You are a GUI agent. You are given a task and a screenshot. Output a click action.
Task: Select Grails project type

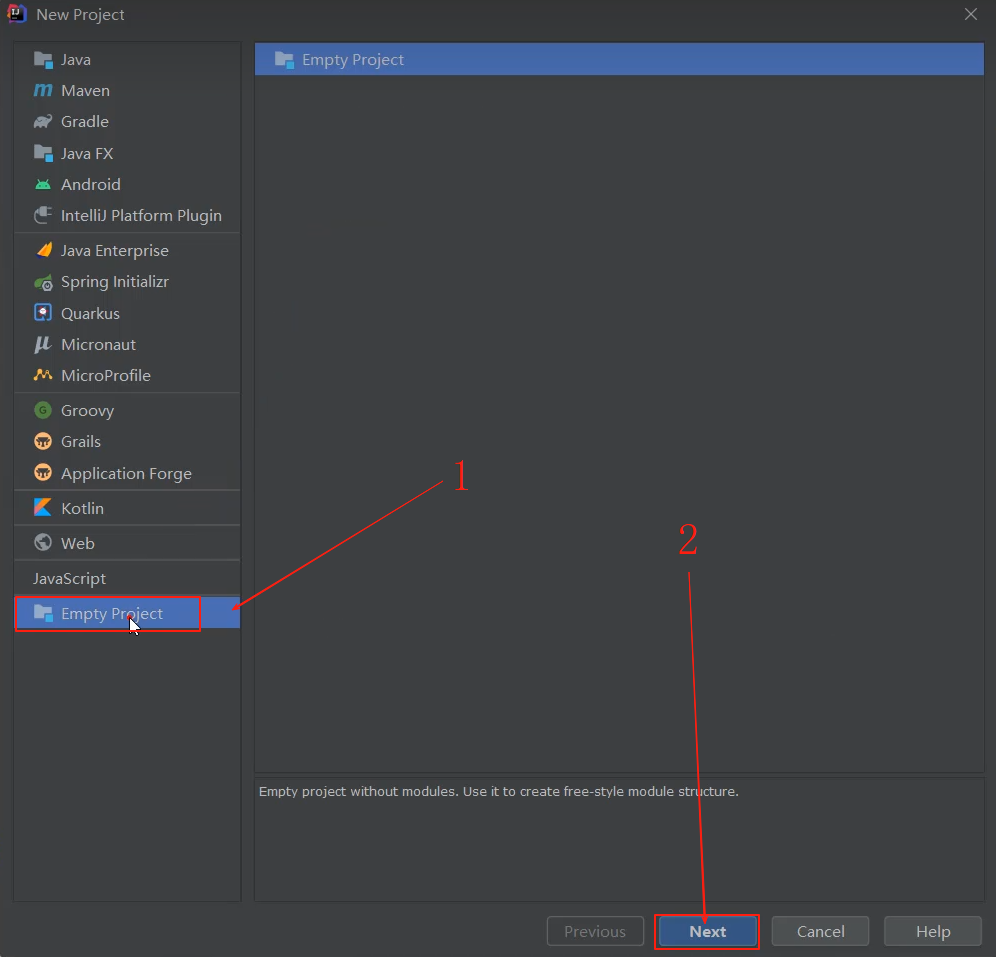pos(127,441)
